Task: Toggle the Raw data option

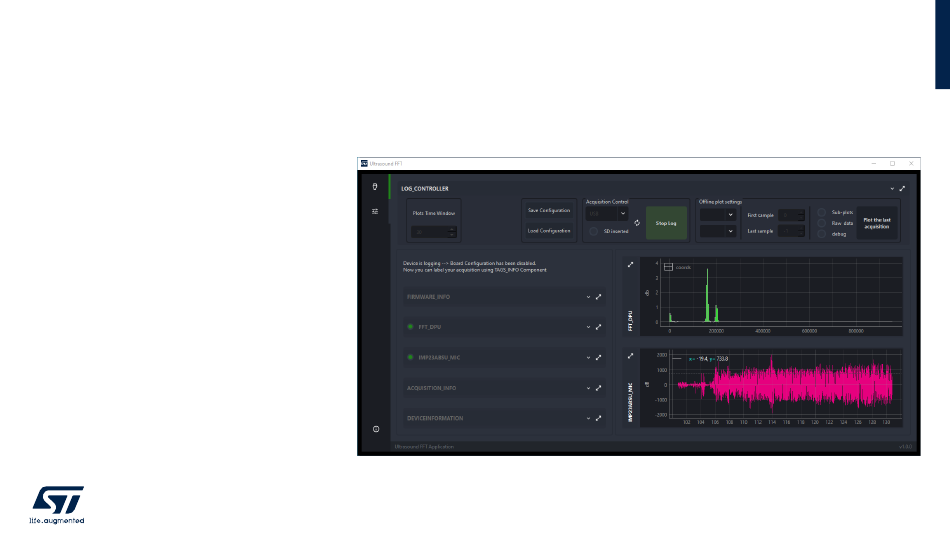Action: pos(821,223)
